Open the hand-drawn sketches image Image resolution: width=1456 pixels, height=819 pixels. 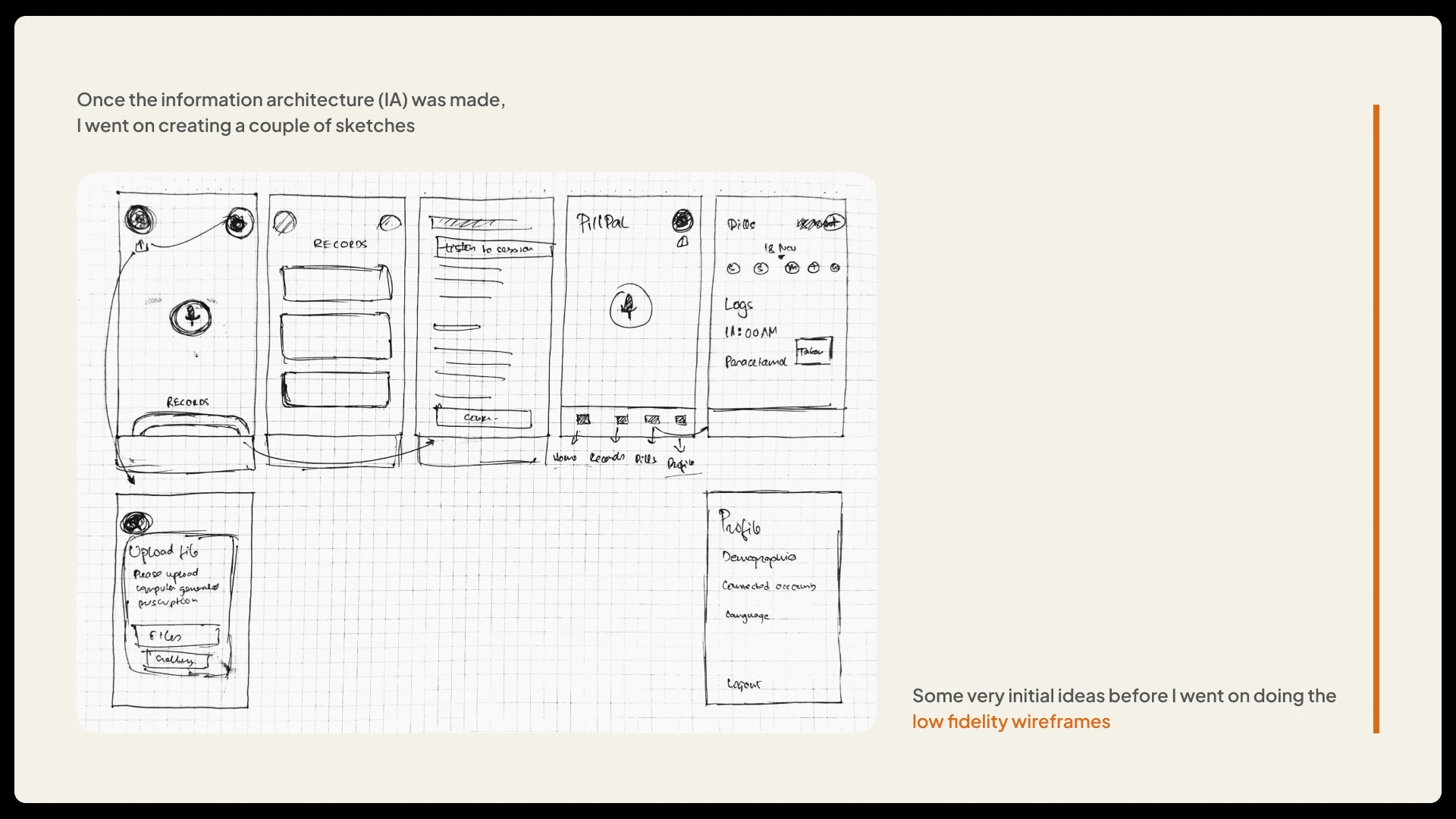(x=476, y=452)
